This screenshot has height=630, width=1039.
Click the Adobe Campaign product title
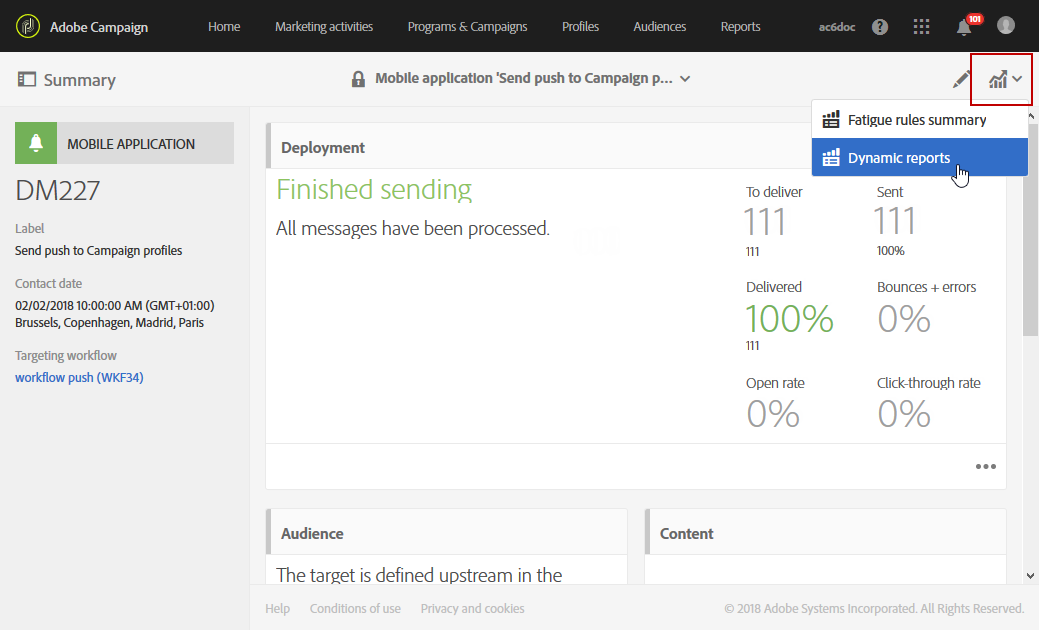[99, 27]
